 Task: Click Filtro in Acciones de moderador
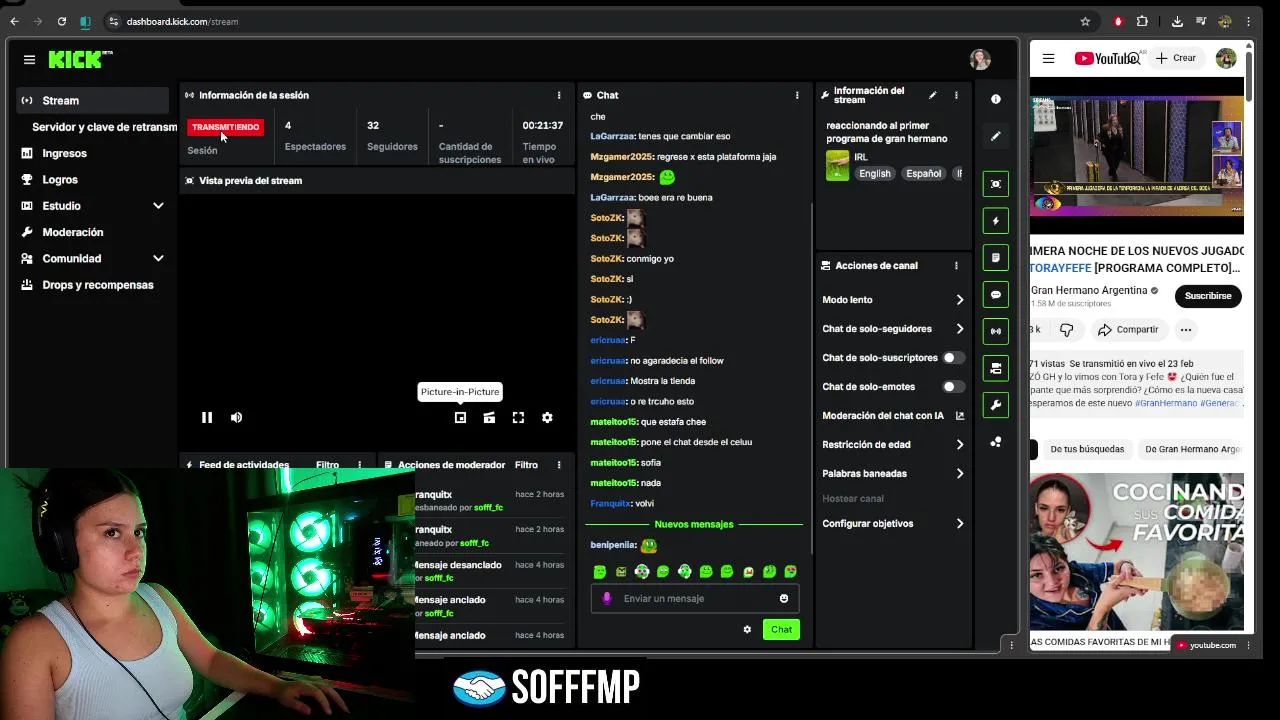coord(526,465)
